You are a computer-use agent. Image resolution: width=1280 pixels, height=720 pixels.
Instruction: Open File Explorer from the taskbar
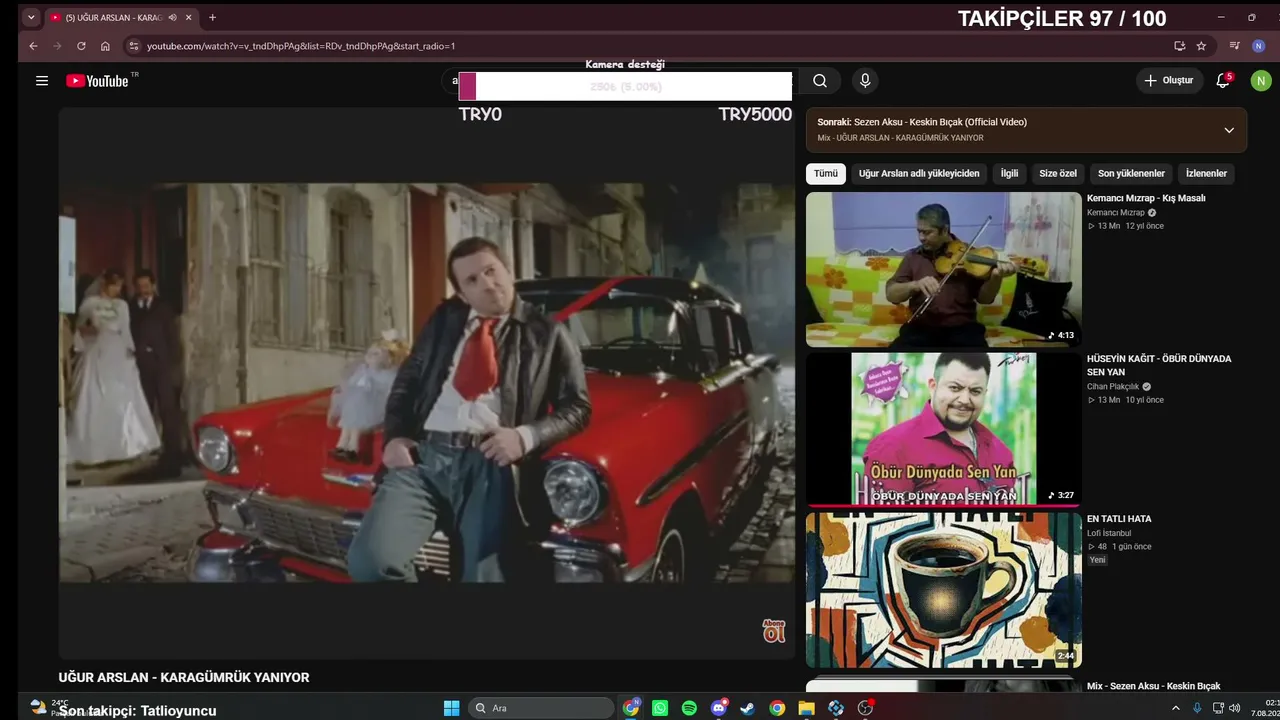[806, 708]
